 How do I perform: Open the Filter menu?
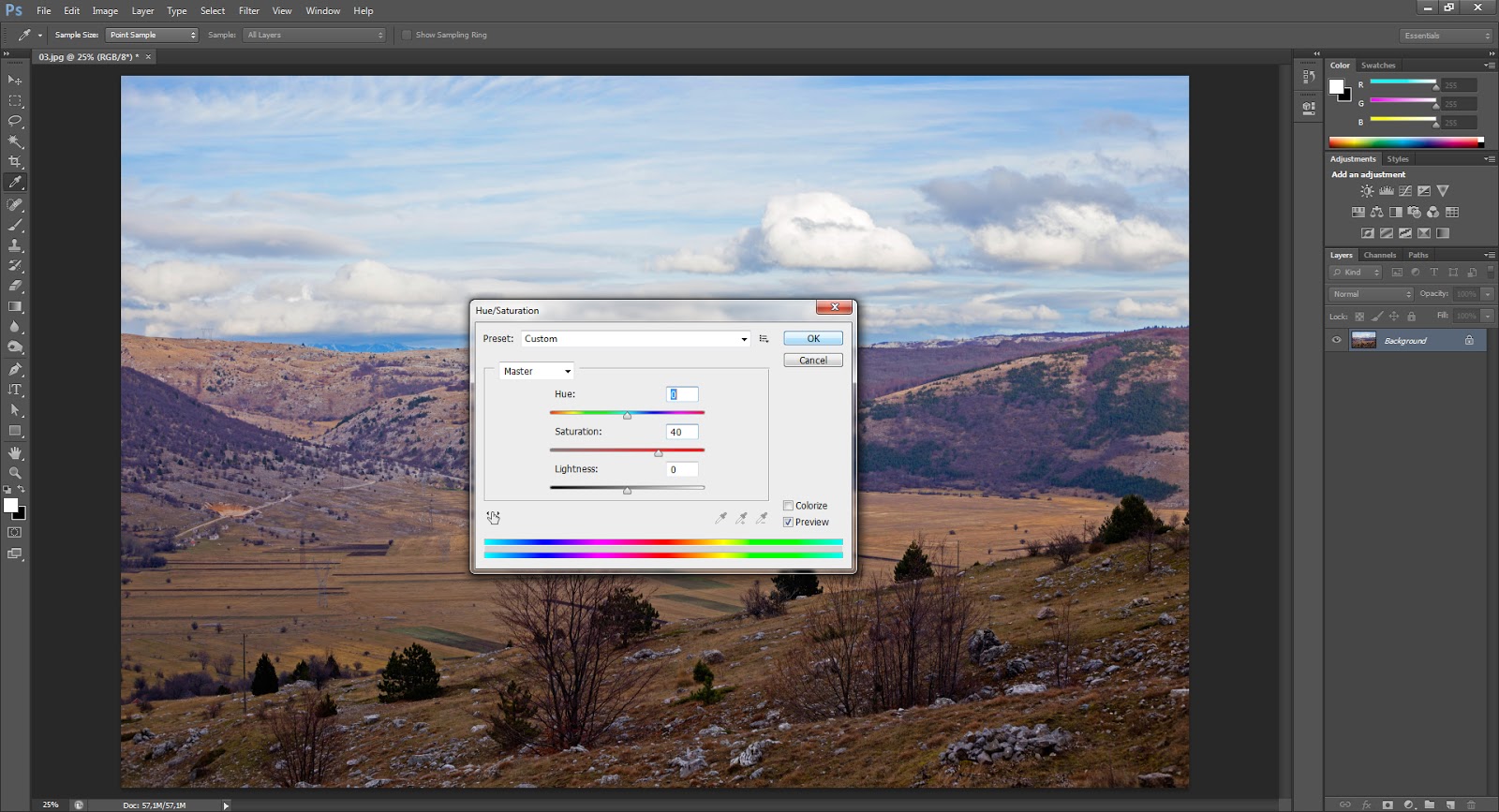[248, 11]
